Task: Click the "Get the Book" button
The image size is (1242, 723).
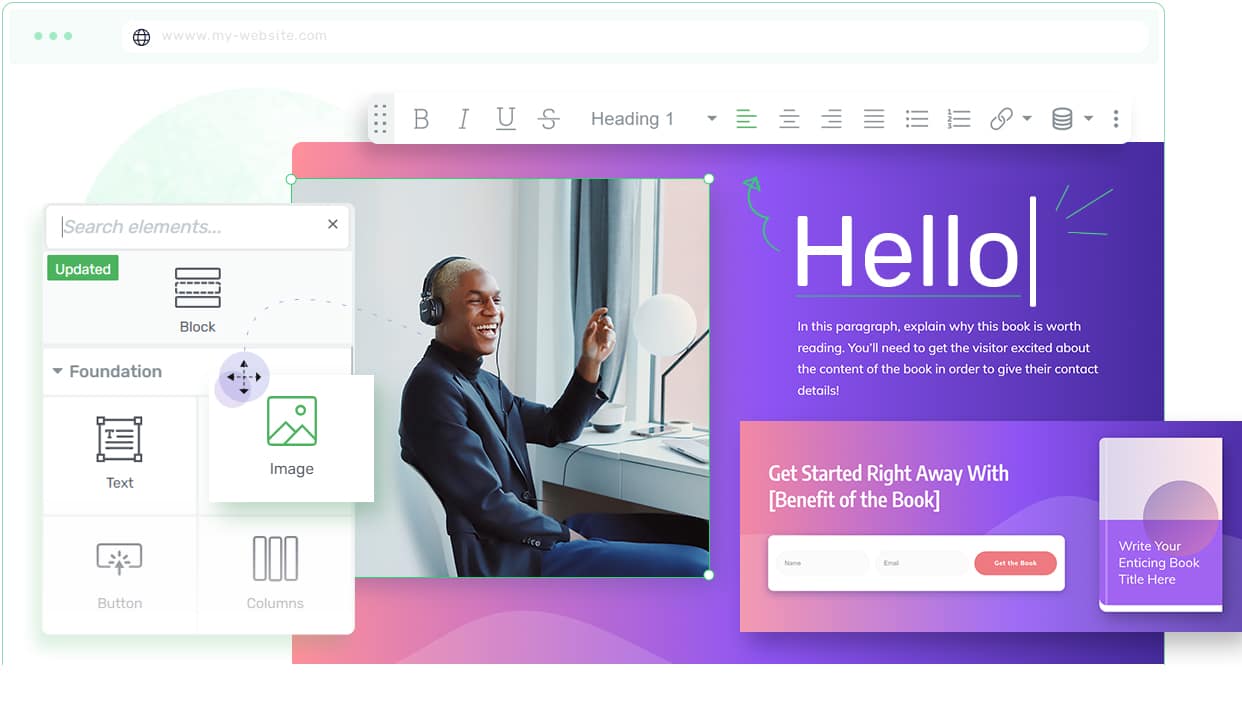Action: tap(1015, 563)
